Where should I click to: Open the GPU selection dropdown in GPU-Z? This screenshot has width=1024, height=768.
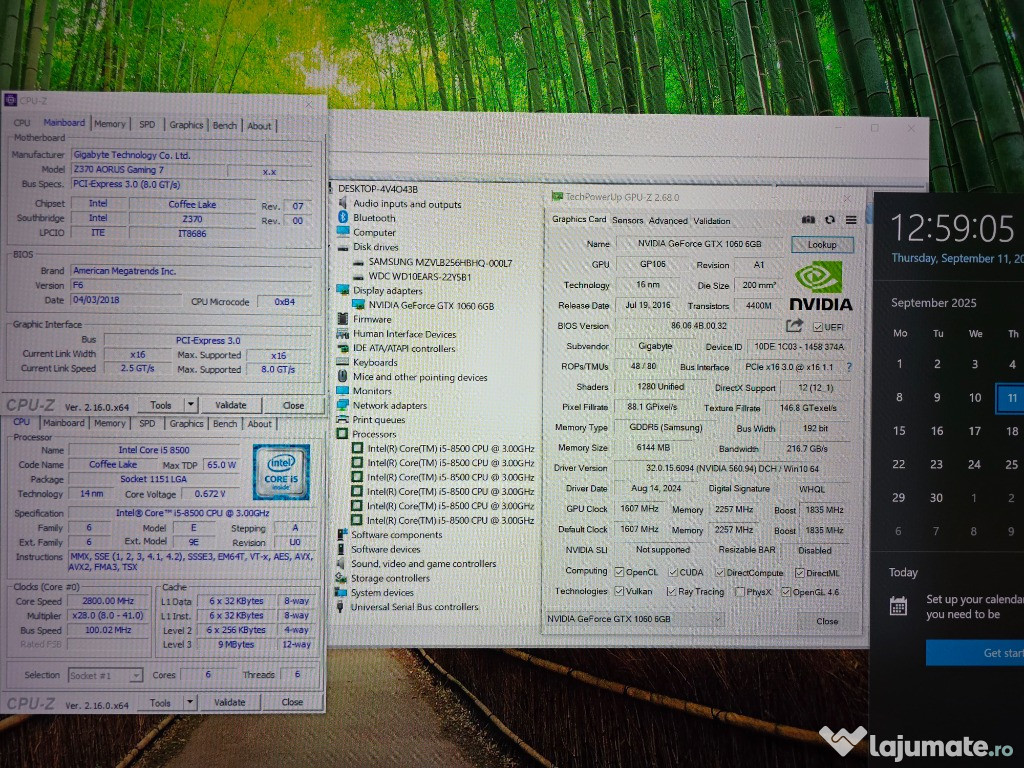pyautogui.click(x=634, y=618)
